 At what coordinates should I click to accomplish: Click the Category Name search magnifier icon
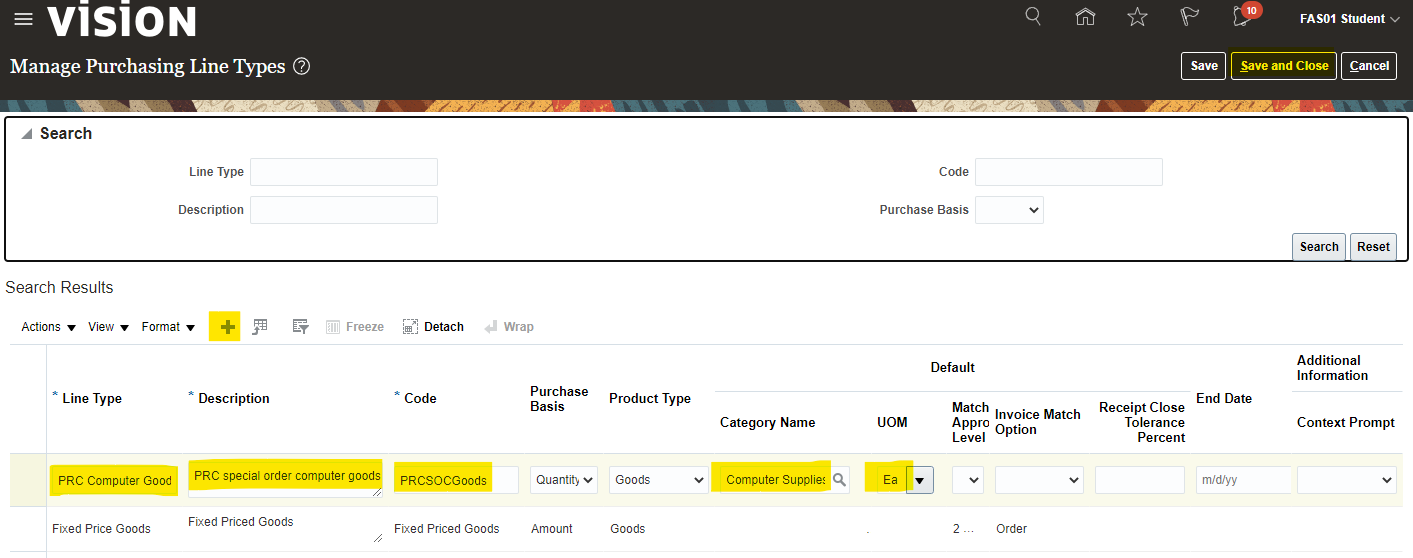840,480
